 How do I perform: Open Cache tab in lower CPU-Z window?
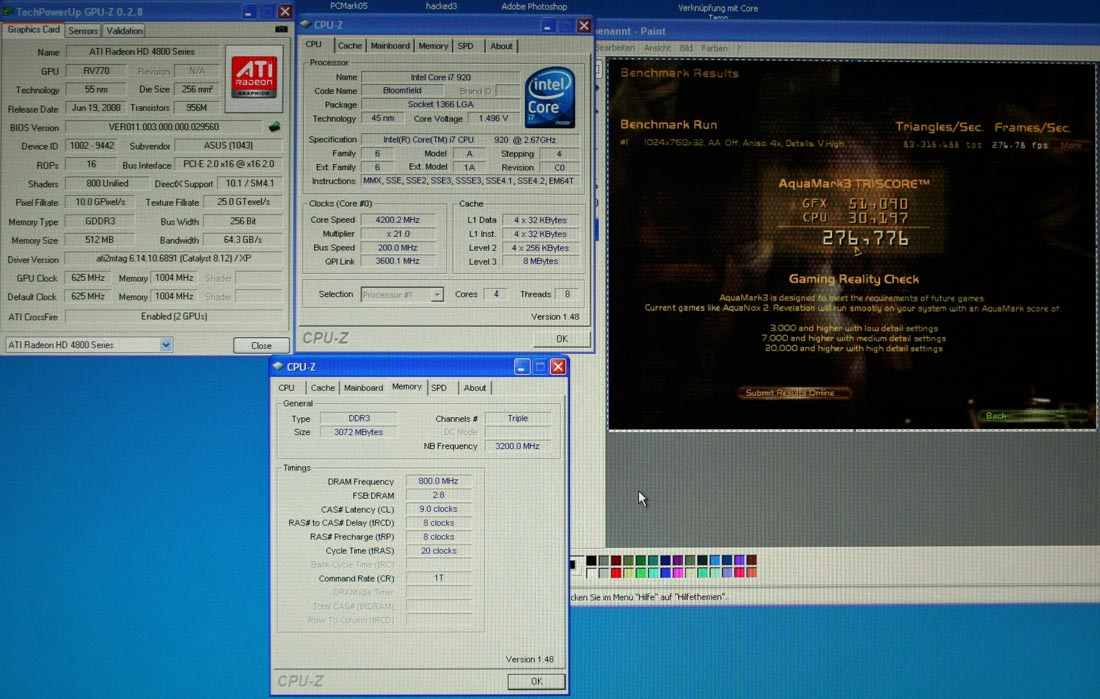[323, 387]
